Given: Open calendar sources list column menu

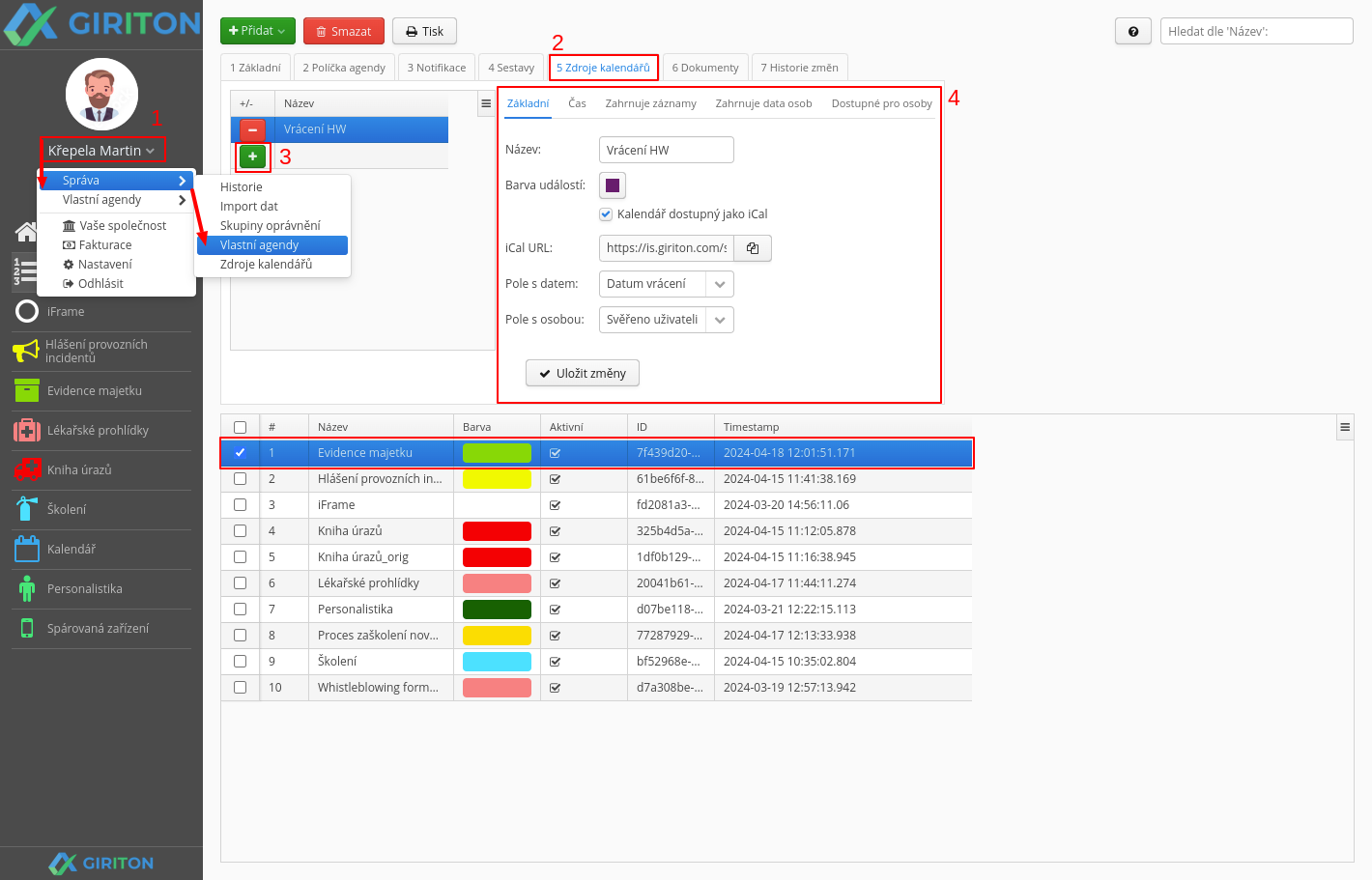Looking at the screenshot, I should (x=486, y=103).
